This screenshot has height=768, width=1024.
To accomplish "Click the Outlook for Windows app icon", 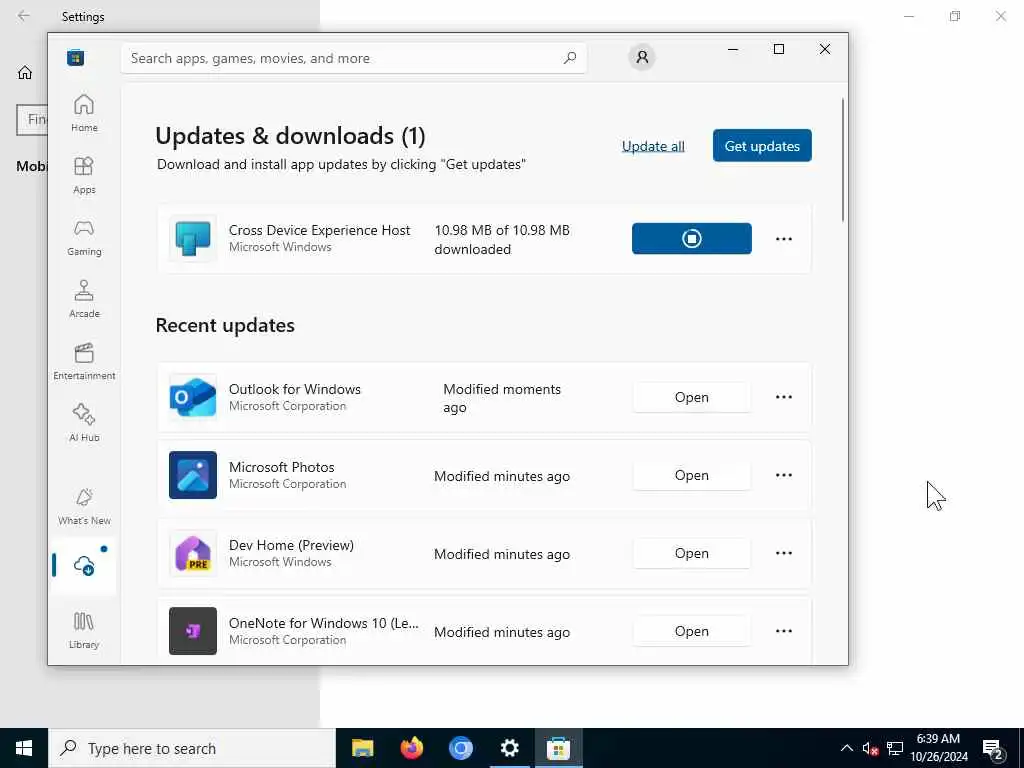I will [x=193, y=397].
